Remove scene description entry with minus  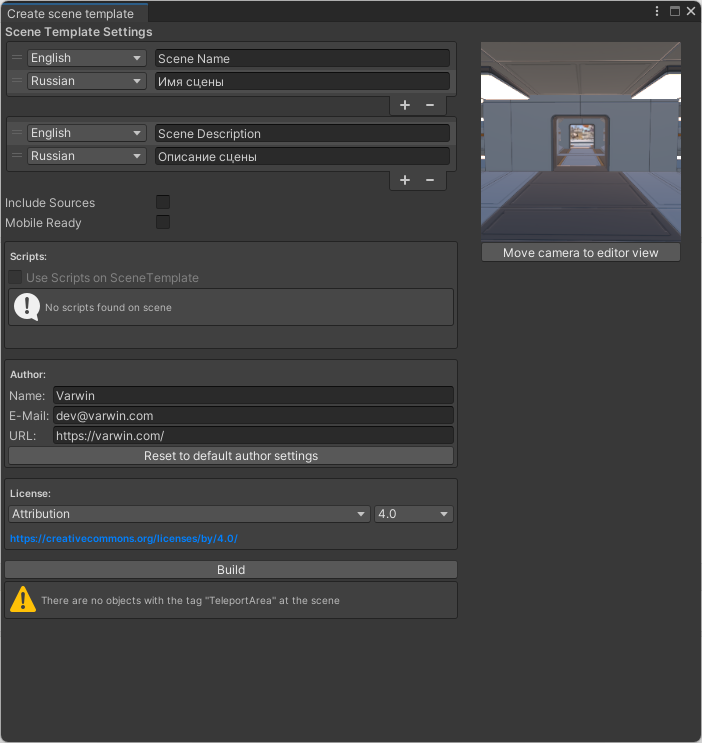(430, 180)
